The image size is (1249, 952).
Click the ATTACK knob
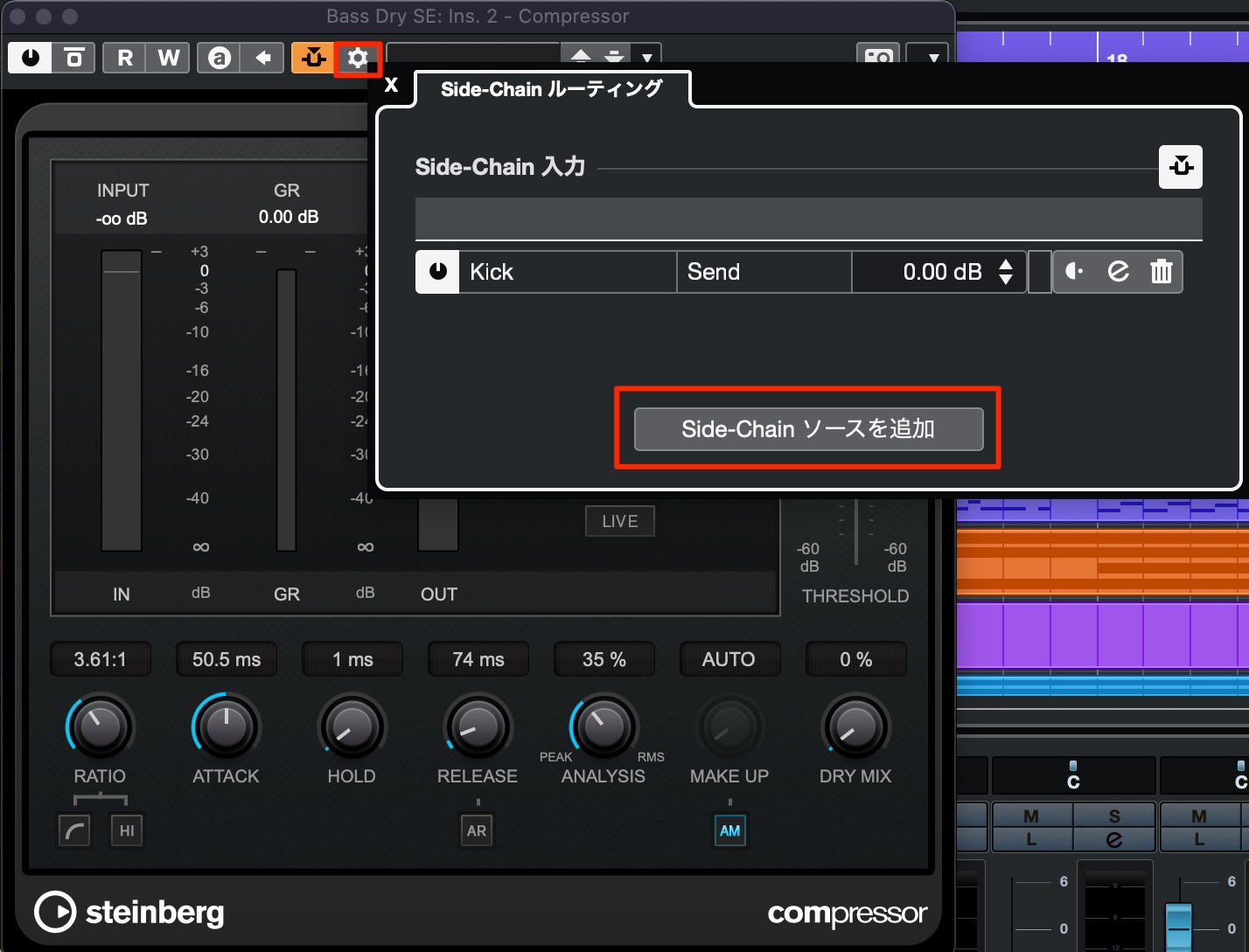tap(226, 726)
